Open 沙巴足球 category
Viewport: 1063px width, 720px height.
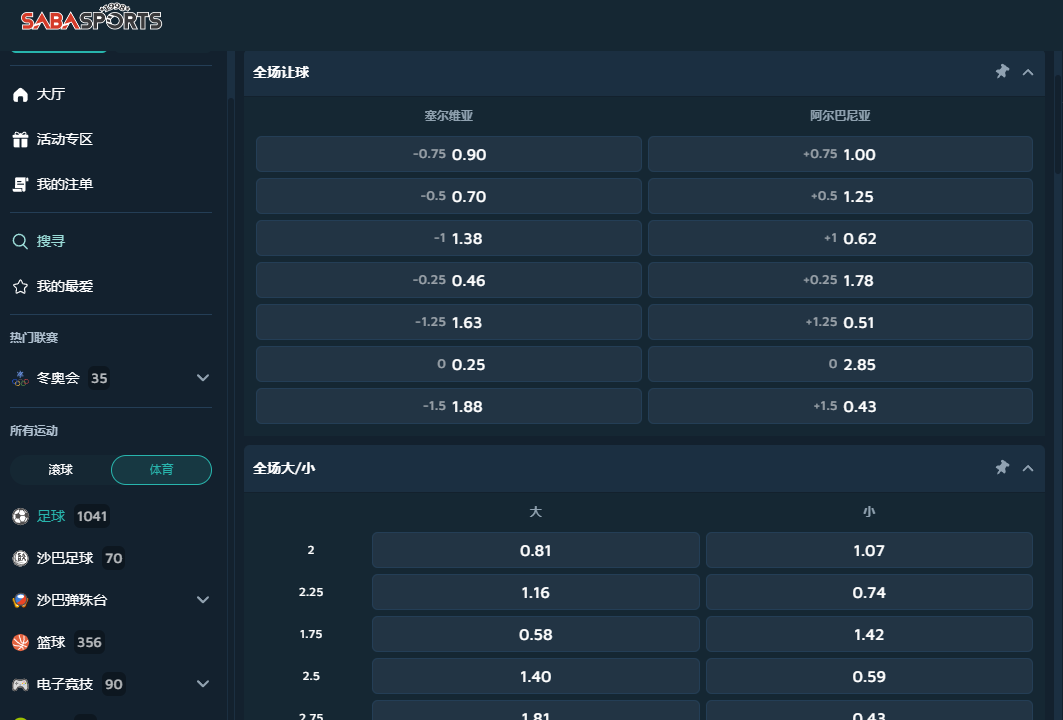tap(64, 559)
